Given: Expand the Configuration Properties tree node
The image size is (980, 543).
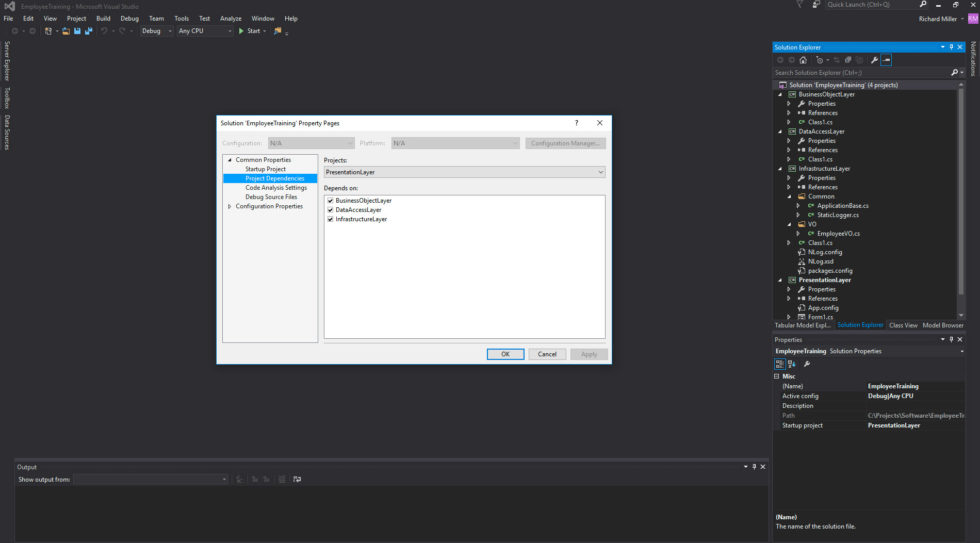Looking at the screenshot, I should 230,206.
